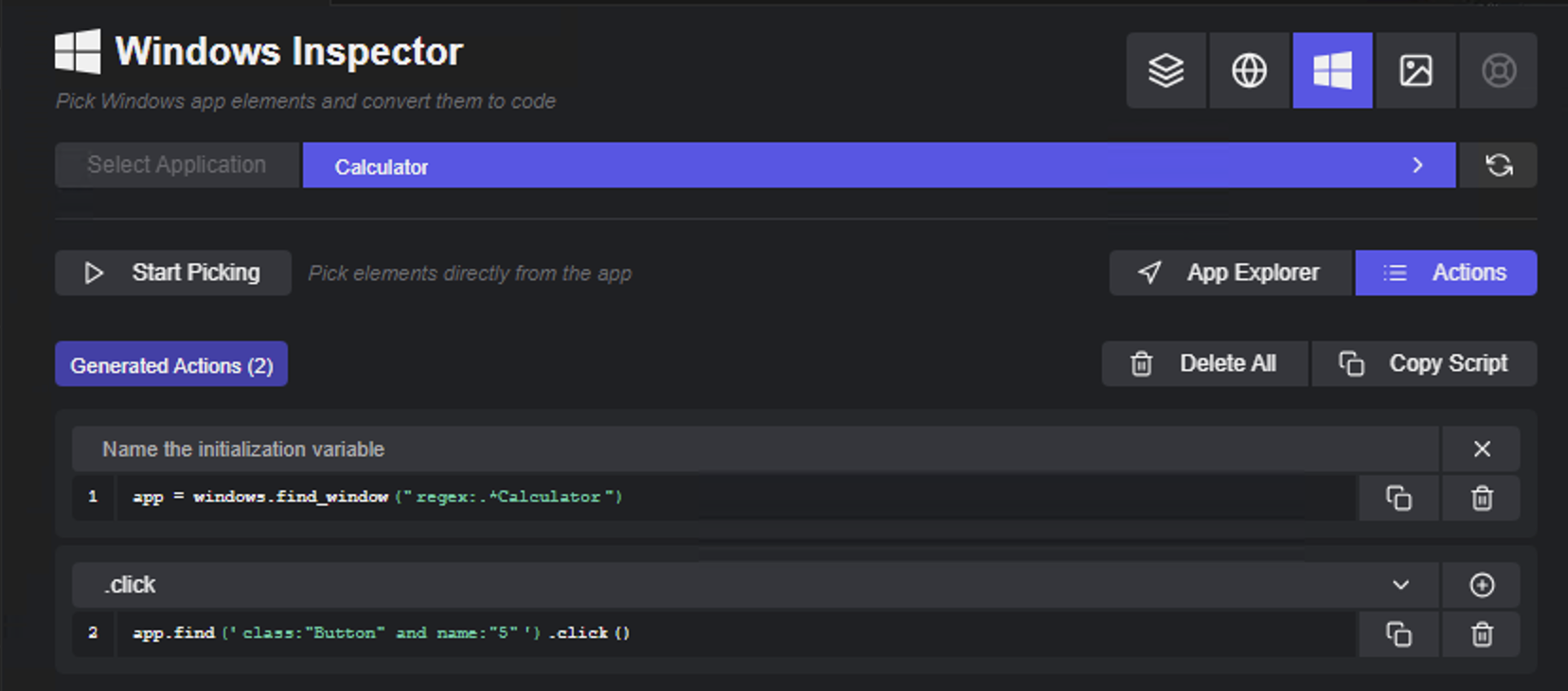Open the image inspector icon
1568x691 pixels.
pyautogui.click(x=1416, y=70)
